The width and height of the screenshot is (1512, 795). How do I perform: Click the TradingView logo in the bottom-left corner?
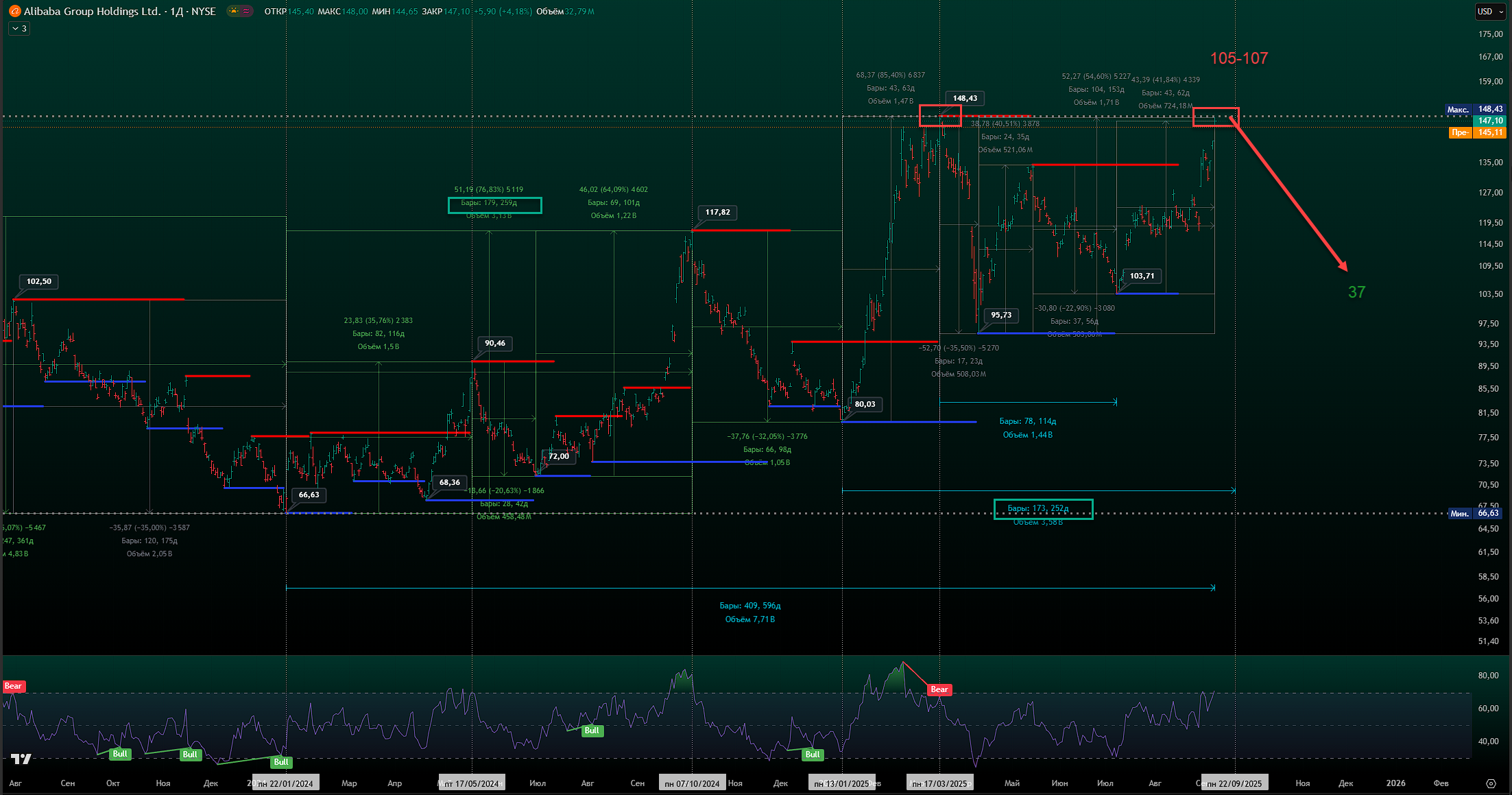click(21, 759)
